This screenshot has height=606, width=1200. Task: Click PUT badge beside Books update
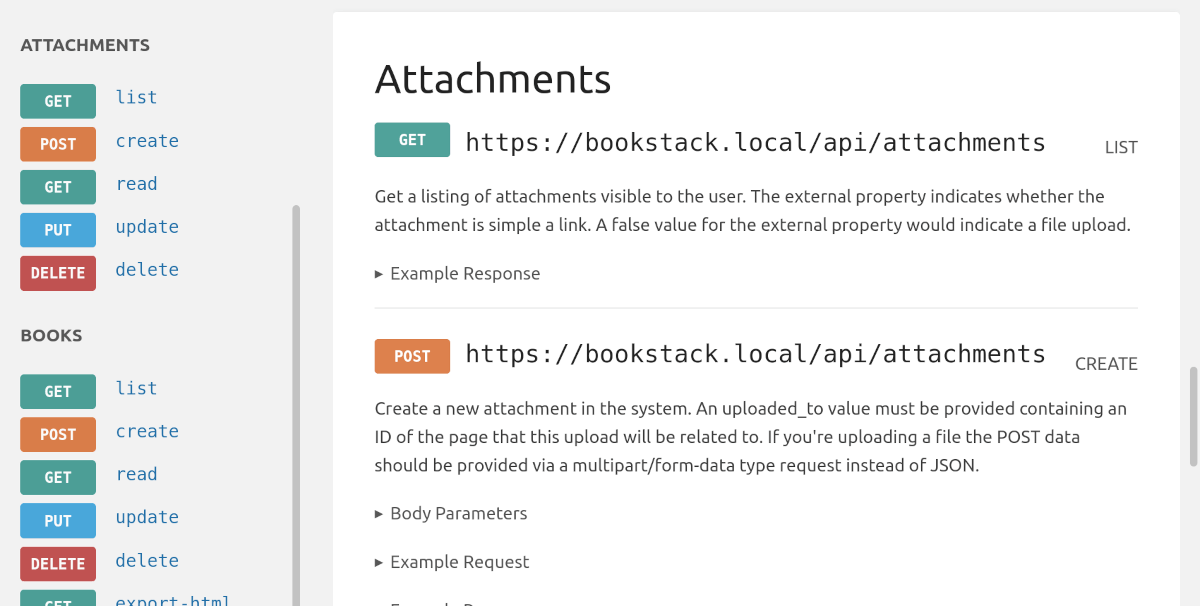tap(58, 520)
